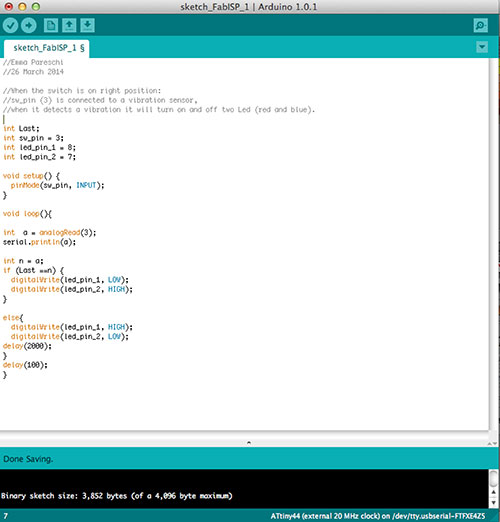Click the 'int led_pin_1 = 8;' line
Viewport: 500px width, 522px height.
pyautogui.click(x=39, y=147)
